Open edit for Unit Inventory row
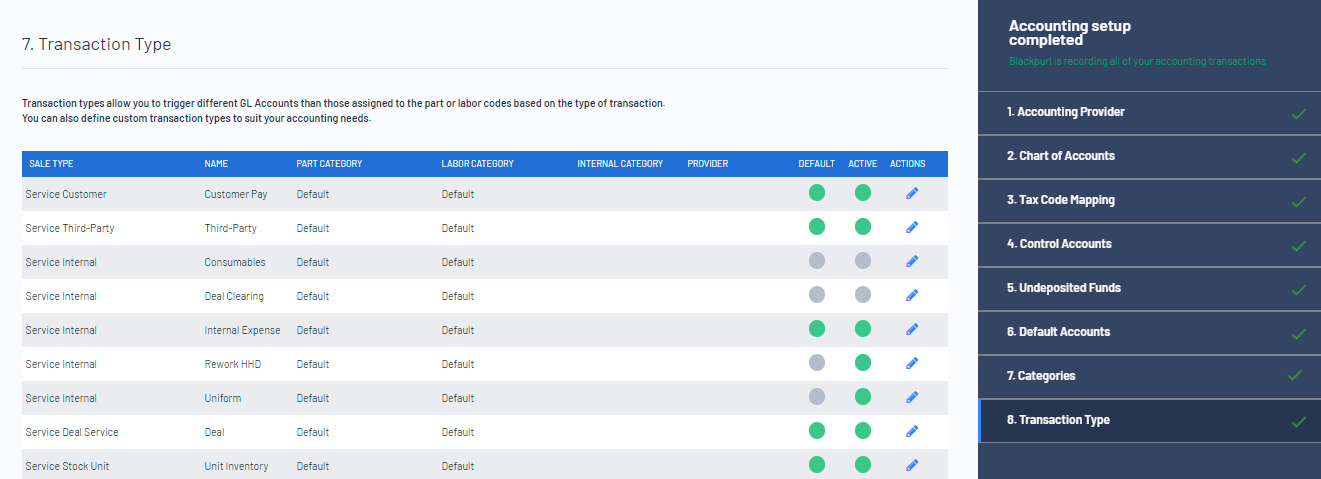1321x479 pixels. [912, 465]
